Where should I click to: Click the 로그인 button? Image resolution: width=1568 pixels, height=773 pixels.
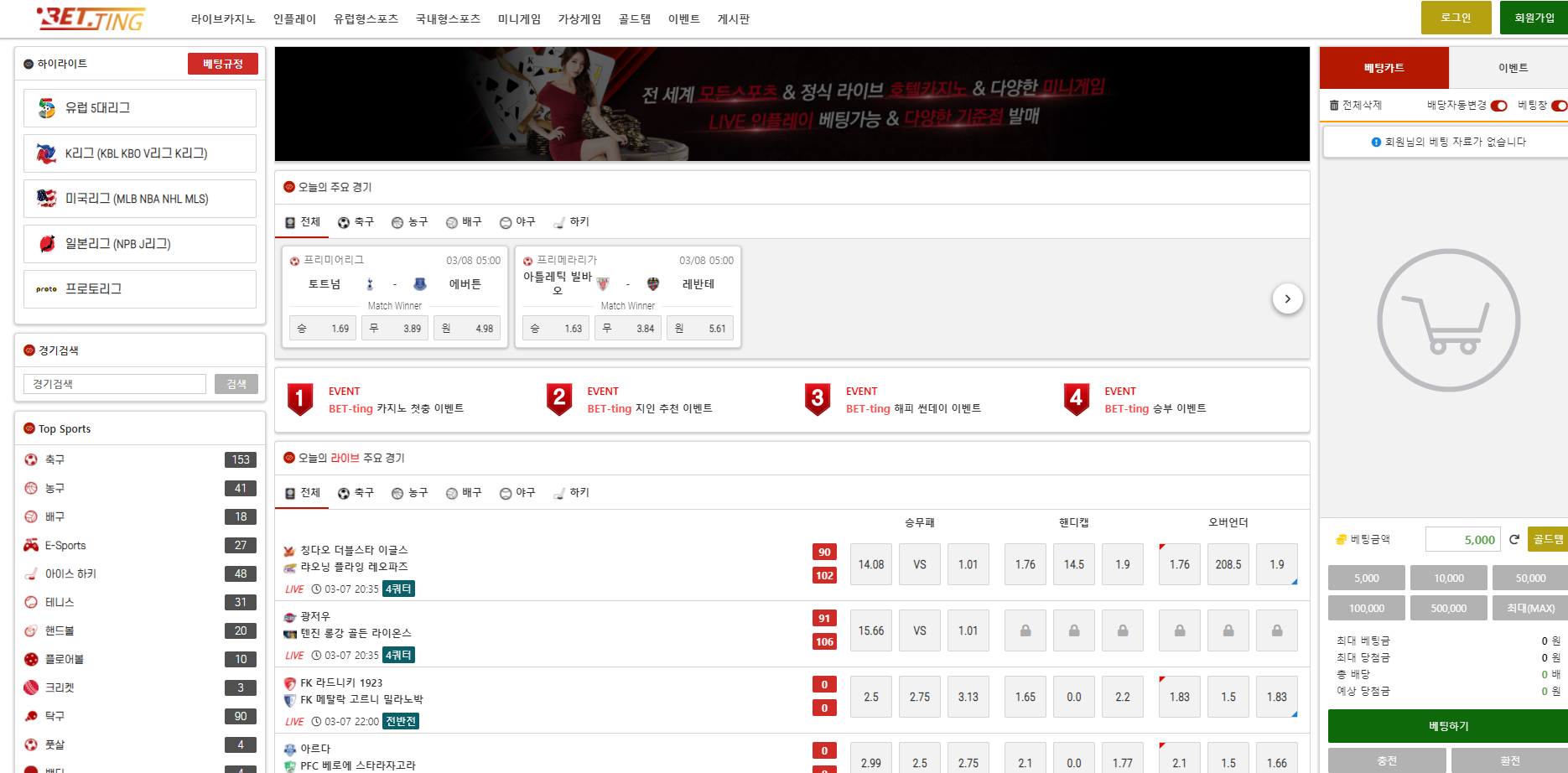pyautogui.click(x=1456, y=18)
